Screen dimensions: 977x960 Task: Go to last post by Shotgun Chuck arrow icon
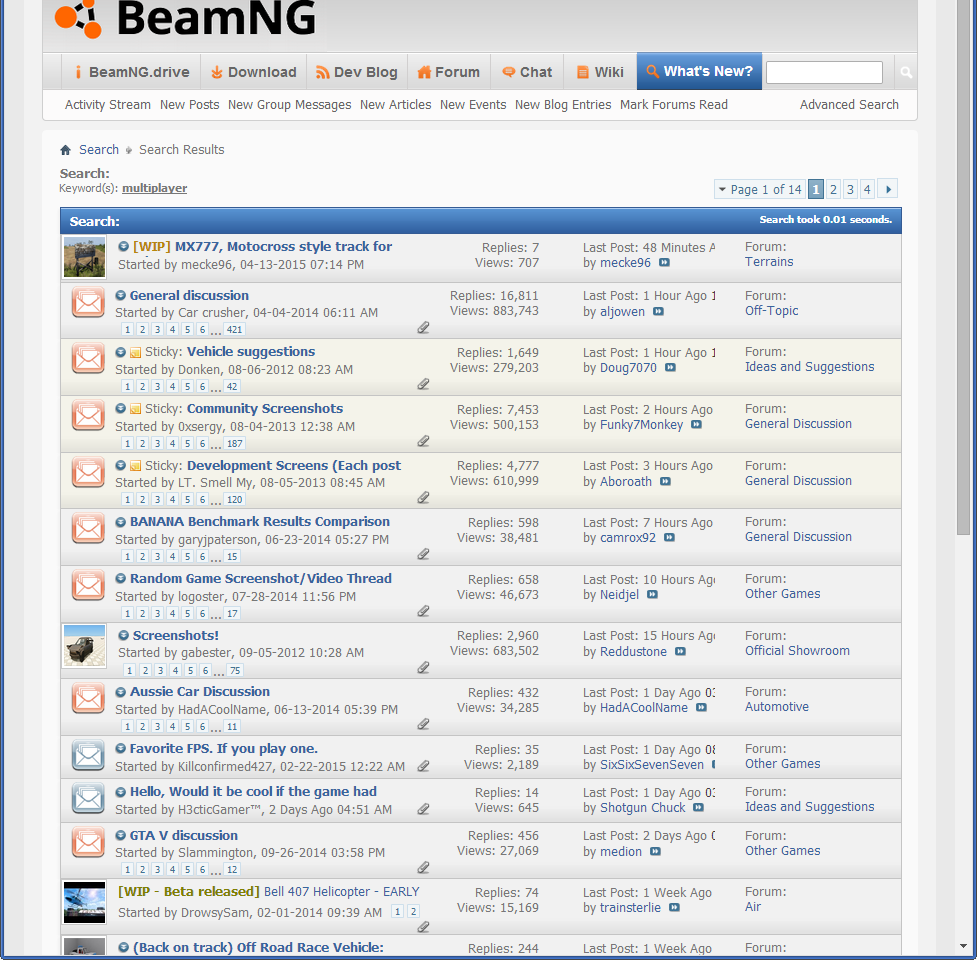pyautogui.click(x=698, y=807)
